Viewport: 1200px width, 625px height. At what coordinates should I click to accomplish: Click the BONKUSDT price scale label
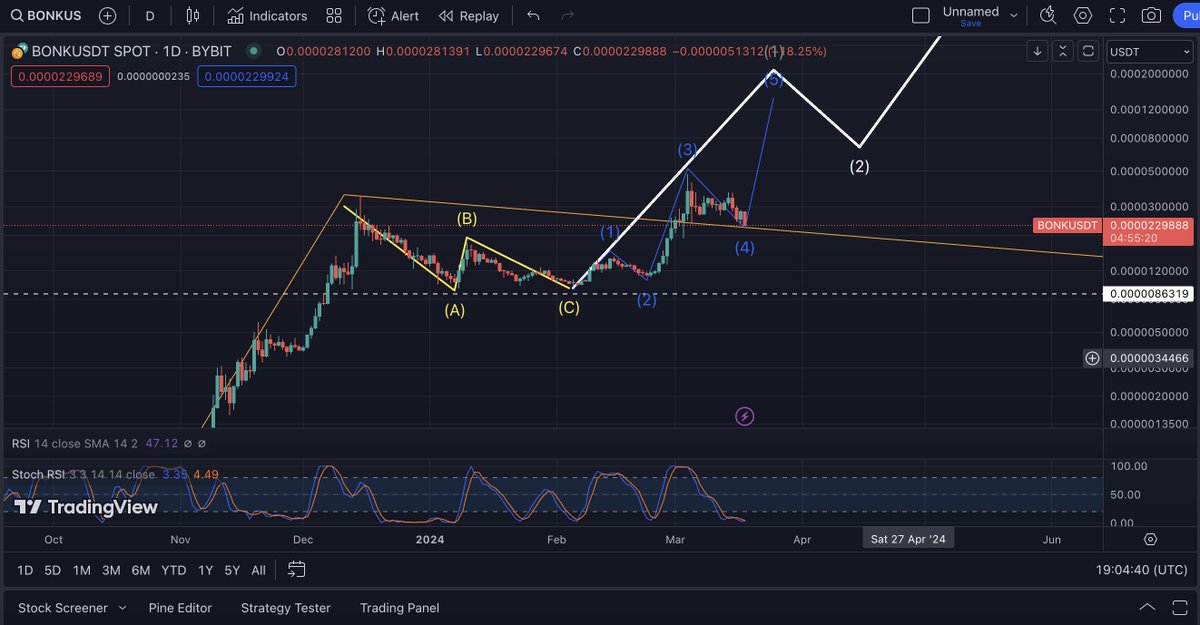coord(1069,226)
